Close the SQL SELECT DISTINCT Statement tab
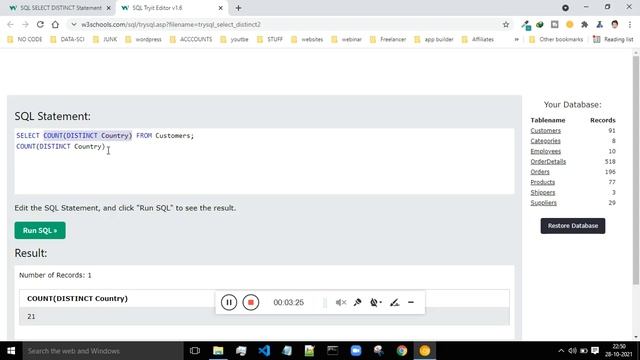This screenshot has width=640, height=360. point(109,8)
